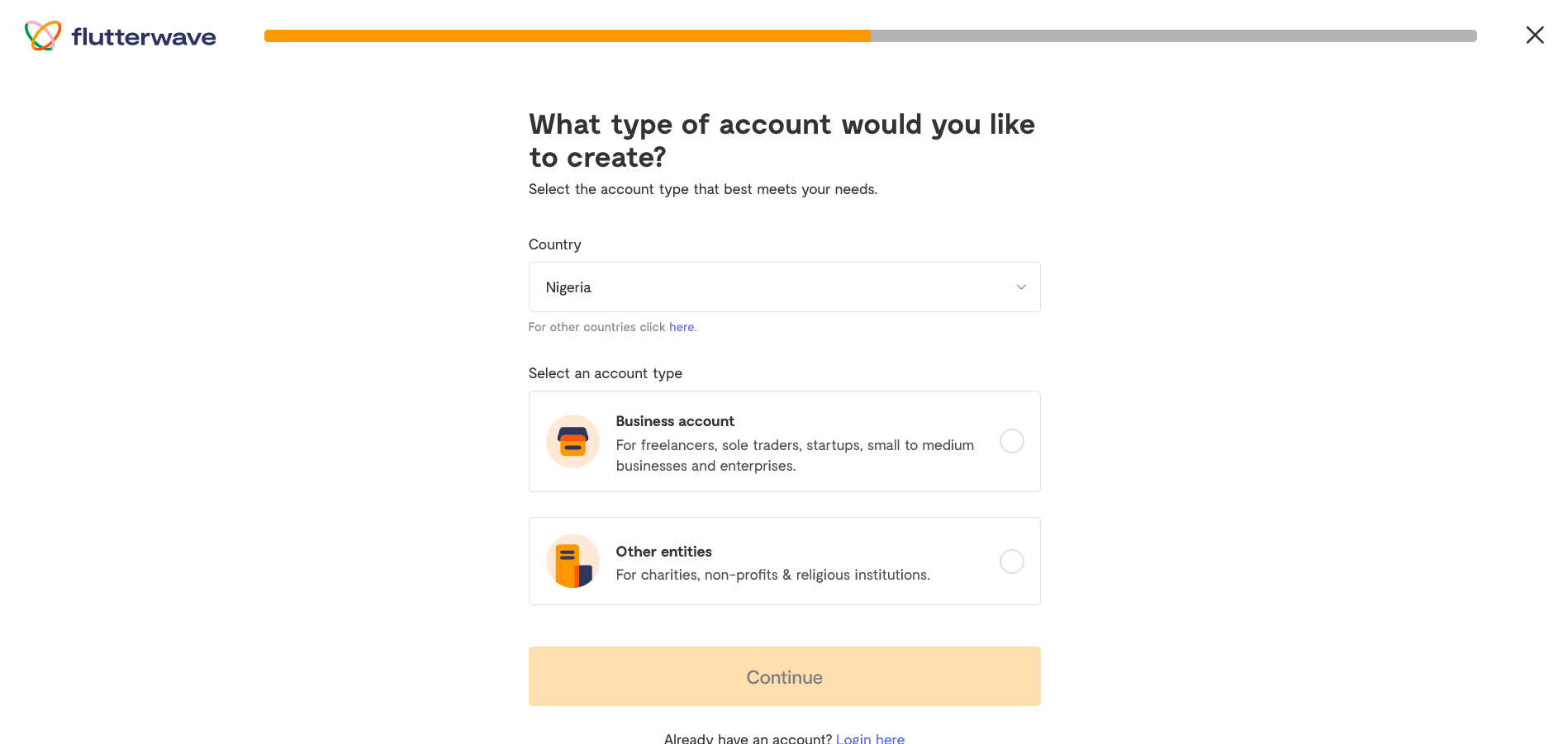The width and height of the screenshot is (1568, 744).
Task: Choose the Business account option card
Action: pyautogui.click(x=784, y=441)
